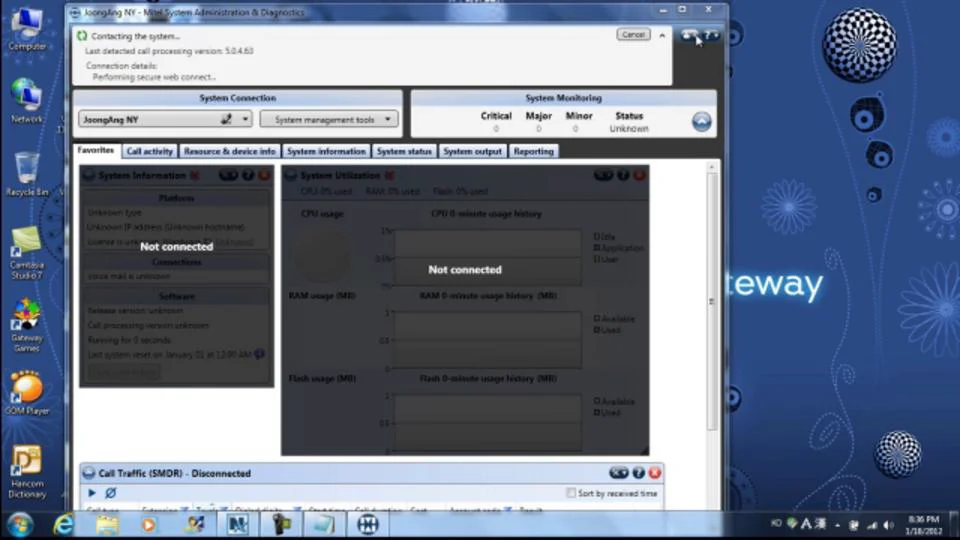Screen dimensions: 960x540
Task: Click the round System Monitoring expand button
Action: 702,121
